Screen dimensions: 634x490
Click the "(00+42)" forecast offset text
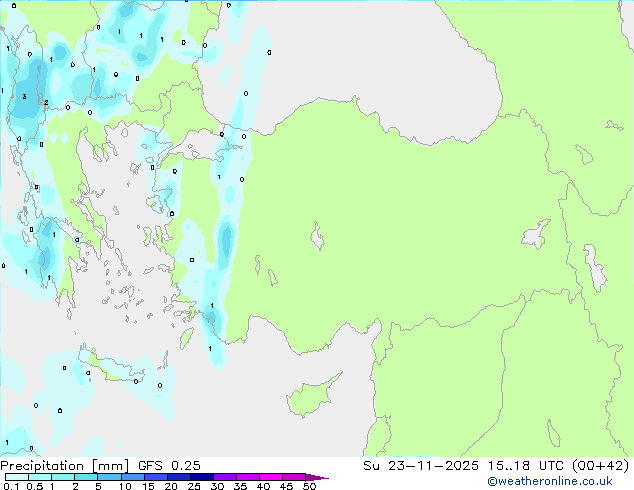[x=601, y=466]
